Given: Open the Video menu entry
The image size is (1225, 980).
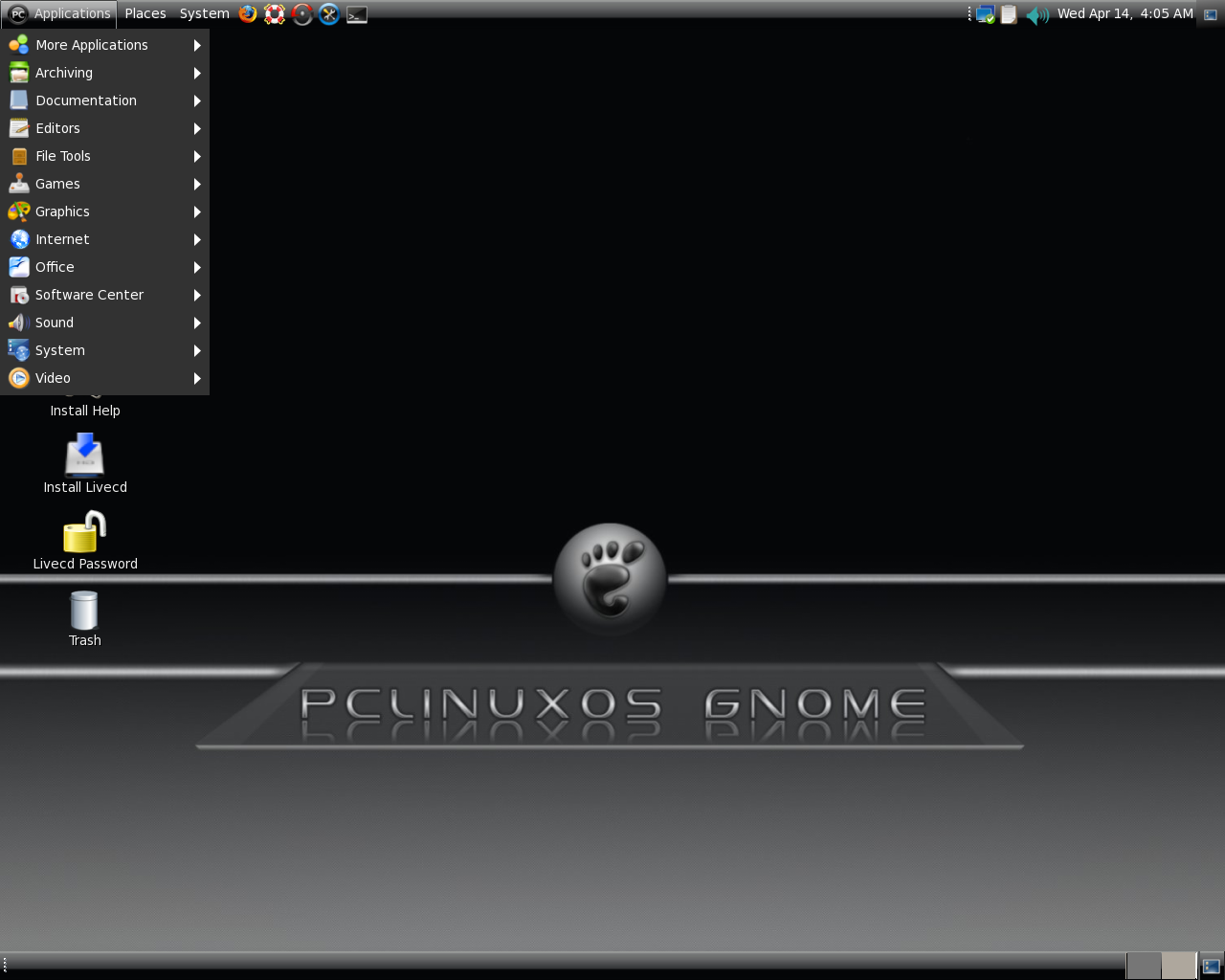Looking at the screenshot, I should 105,378.
